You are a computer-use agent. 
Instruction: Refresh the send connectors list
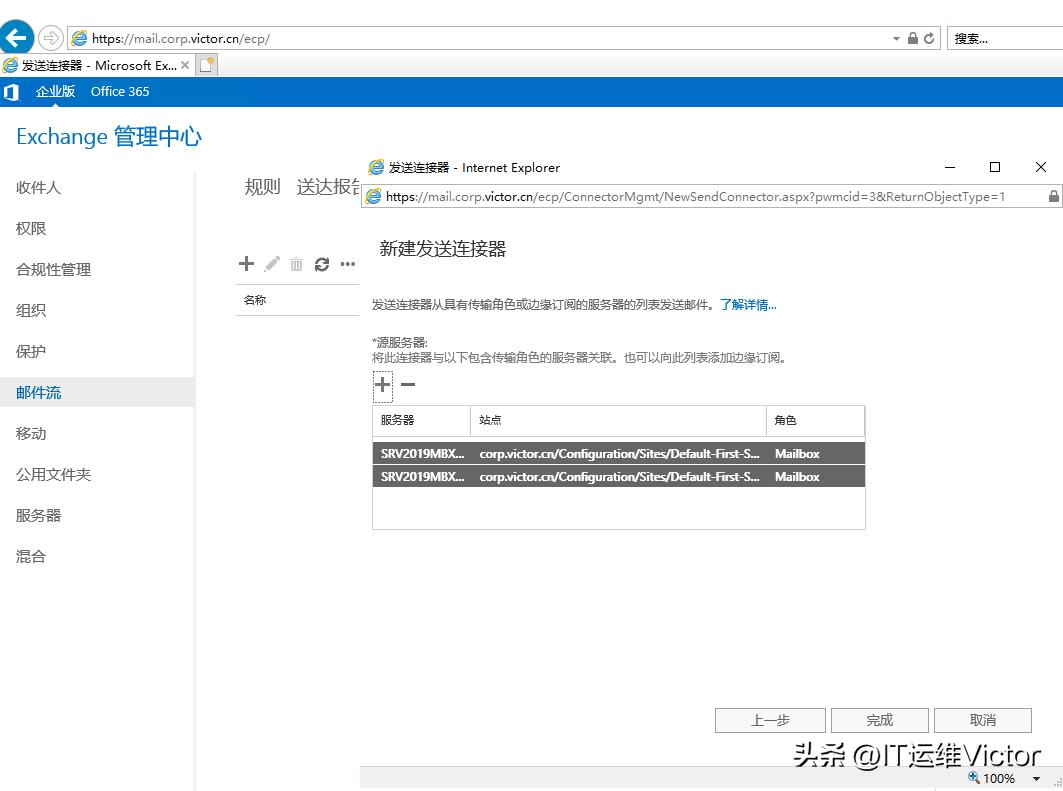pos(321,264)
